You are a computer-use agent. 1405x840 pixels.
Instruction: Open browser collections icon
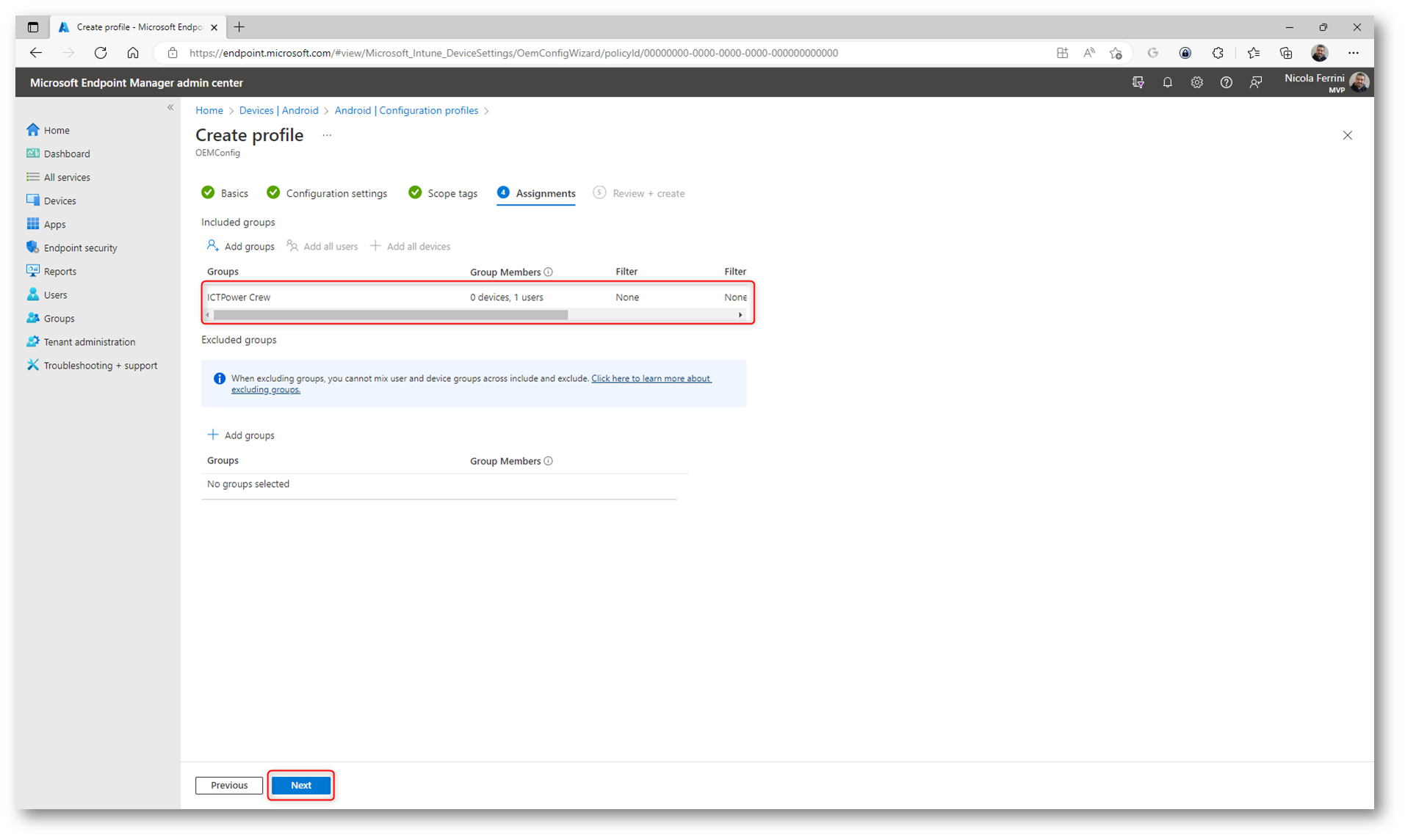[1285, 53]
